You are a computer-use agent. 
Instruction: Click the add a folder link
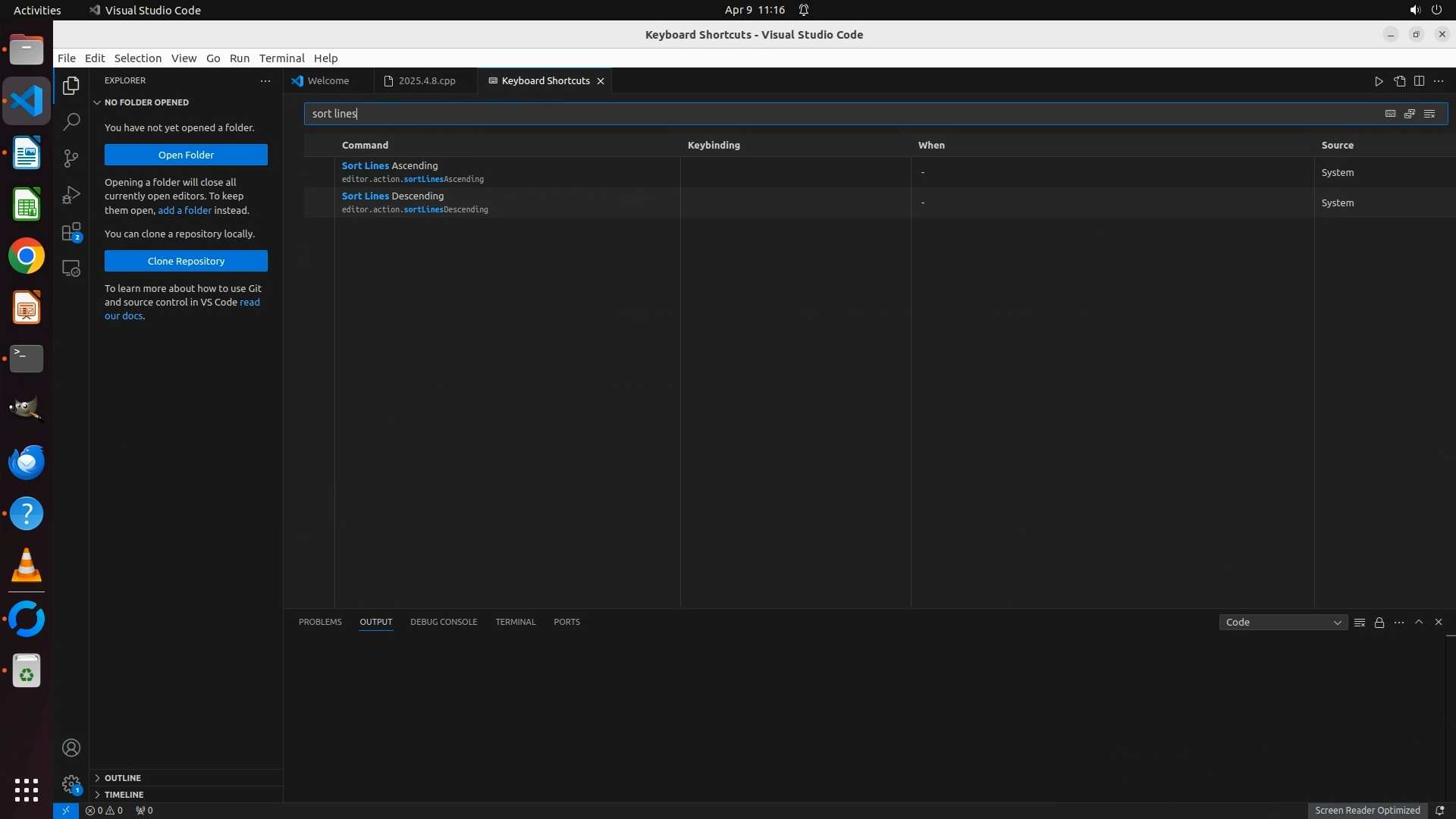click(x=184, y=210)
